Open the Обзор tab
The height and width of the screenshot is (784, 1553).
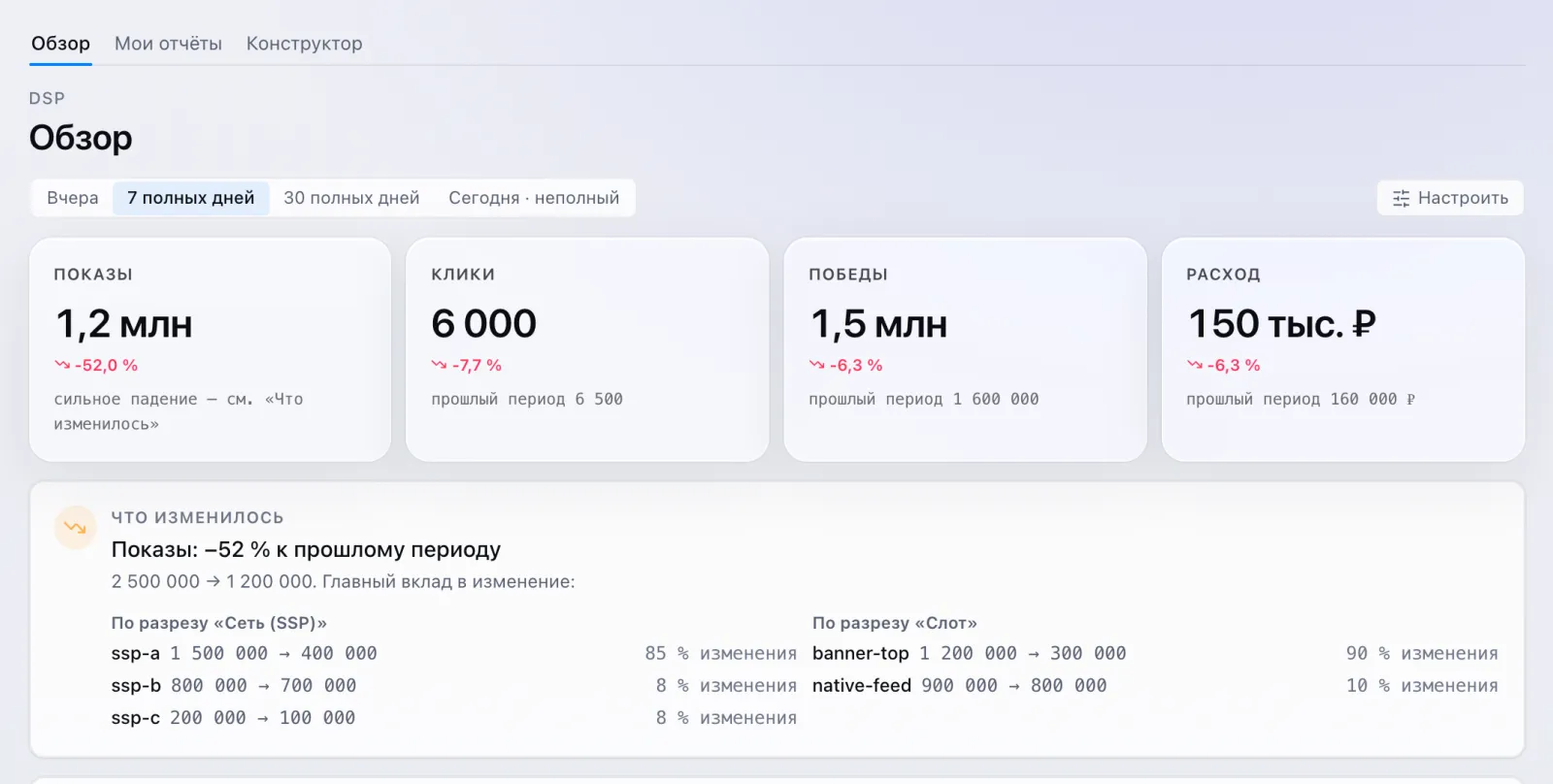(60, 44)
